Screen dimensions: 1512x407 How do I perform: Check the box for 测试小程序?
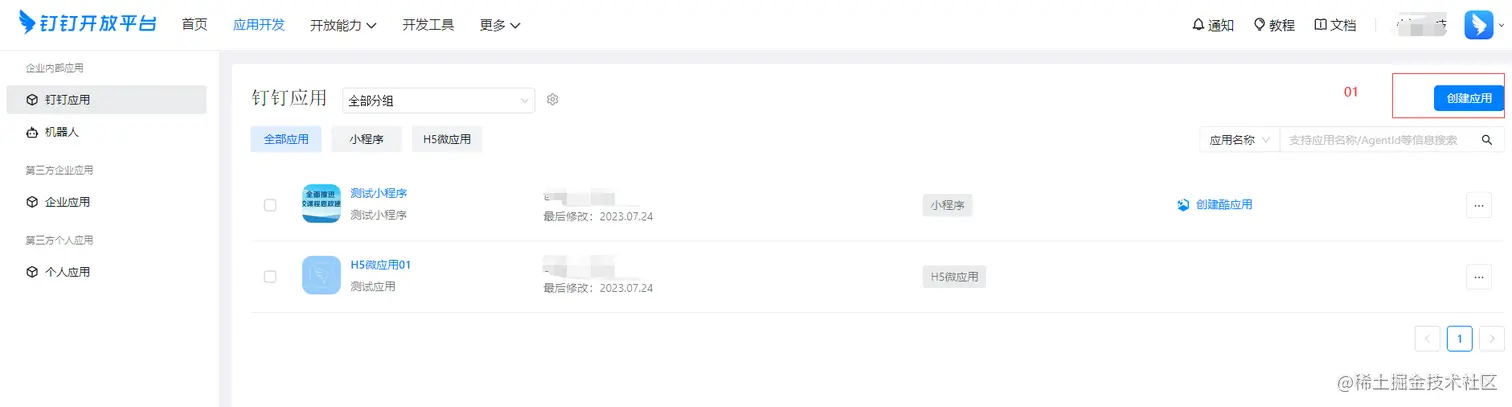coord(270,205)
